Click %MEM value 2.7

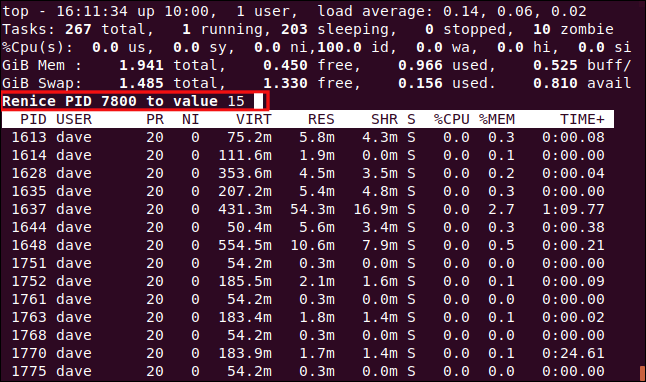pos(501,209)
